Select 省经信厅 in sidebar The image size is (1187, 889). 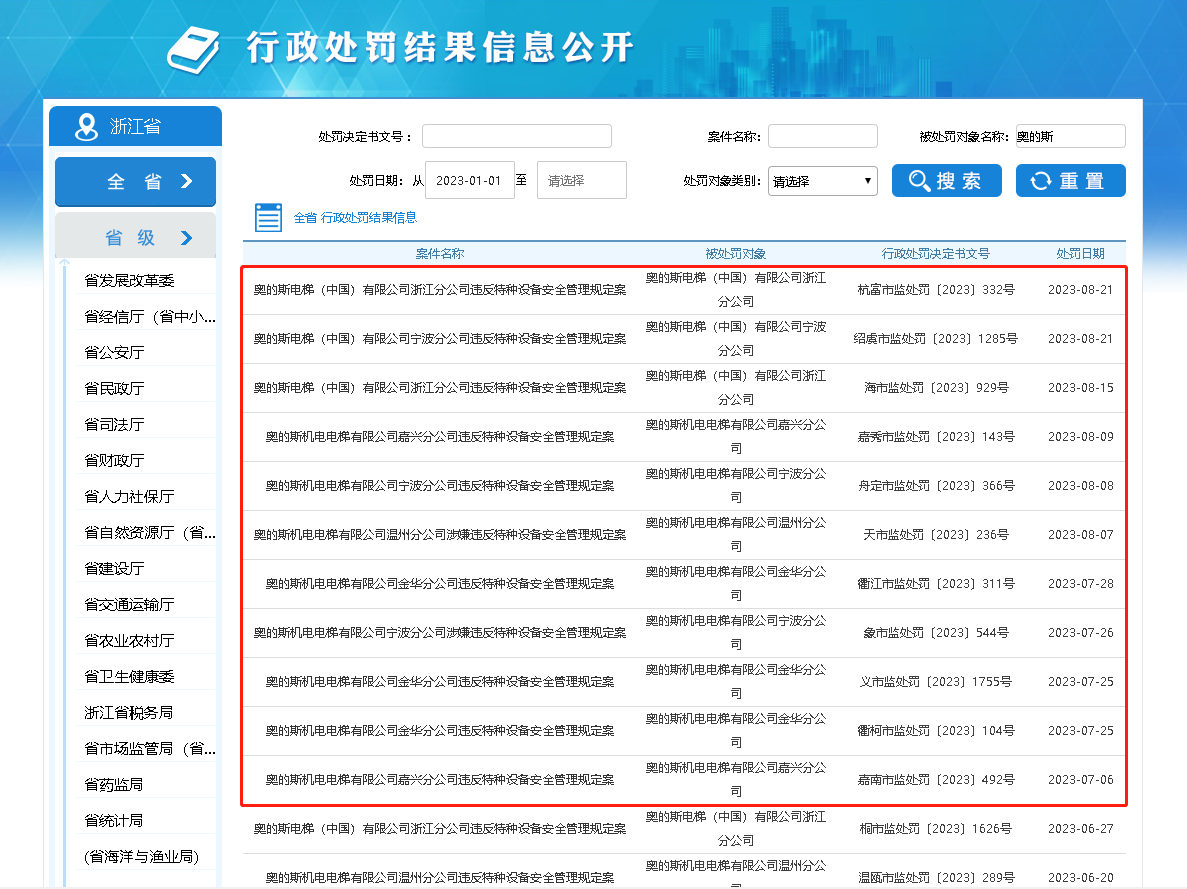pos(149,317)
